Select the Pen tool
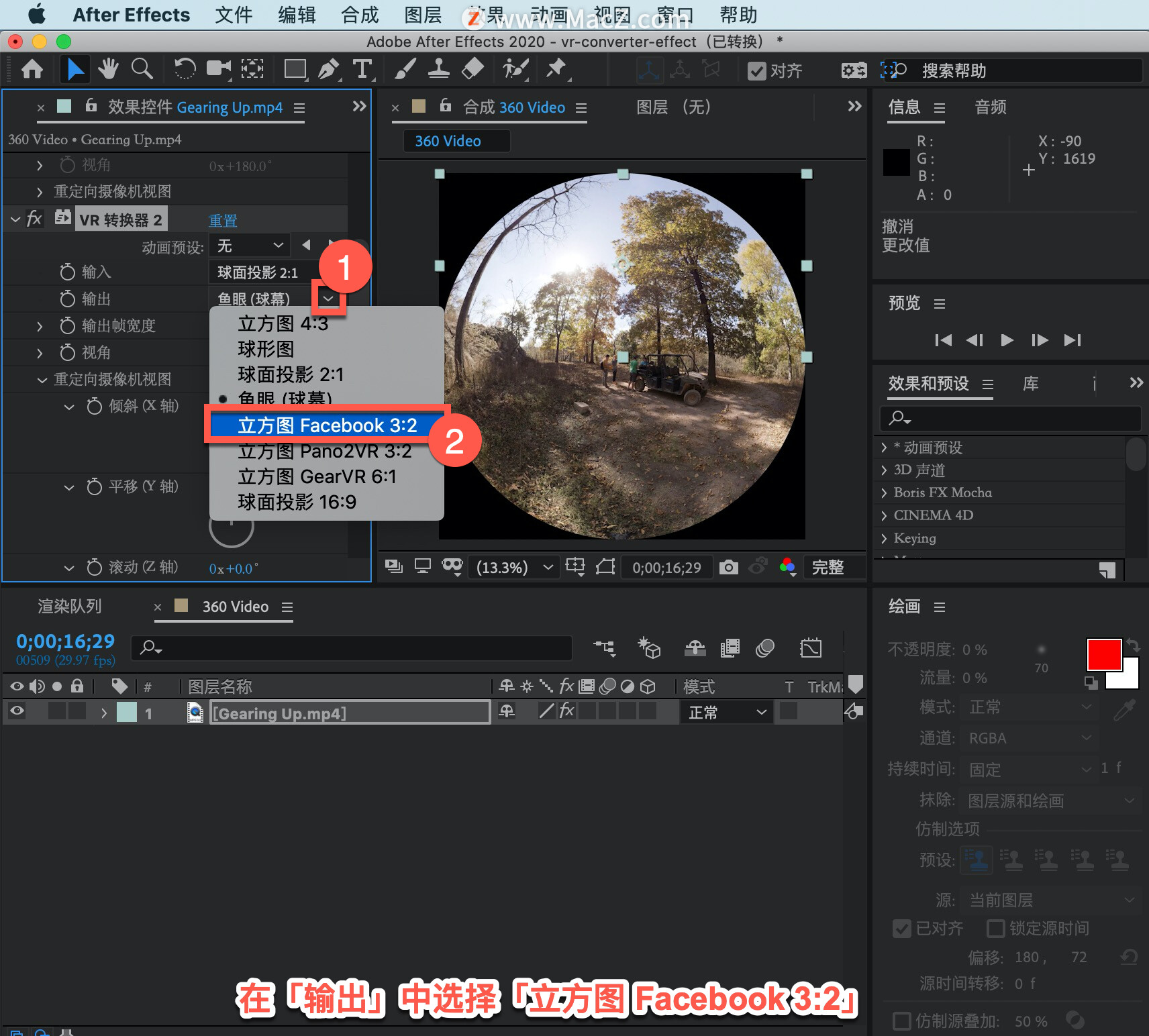The width and height of the screenshot is (1149, 1036). [328, 69]
